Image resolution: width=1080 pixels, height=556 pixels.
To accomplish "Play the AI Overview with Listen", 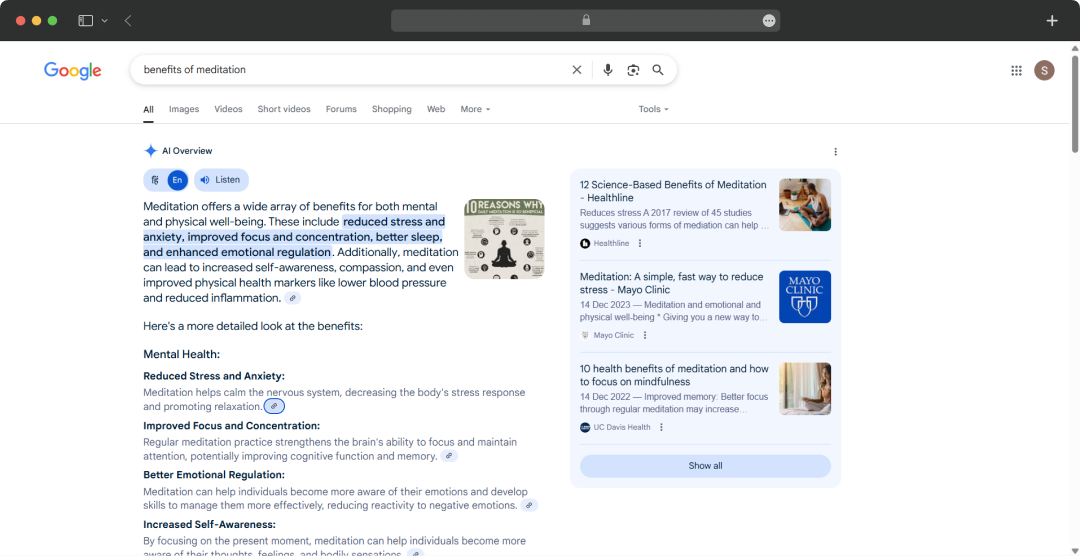I will click(x=221, y=180).
